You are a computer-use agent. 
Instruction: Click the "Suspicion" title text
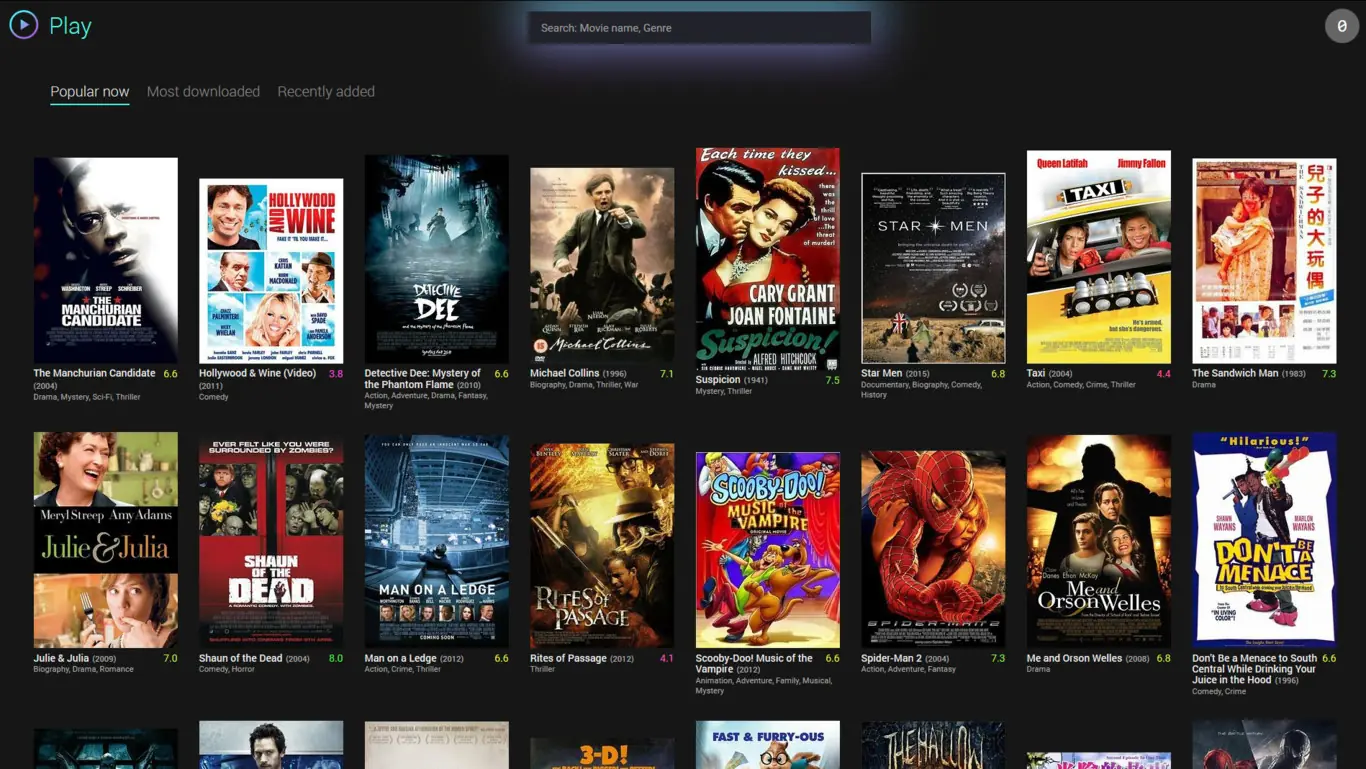point(718,380)
